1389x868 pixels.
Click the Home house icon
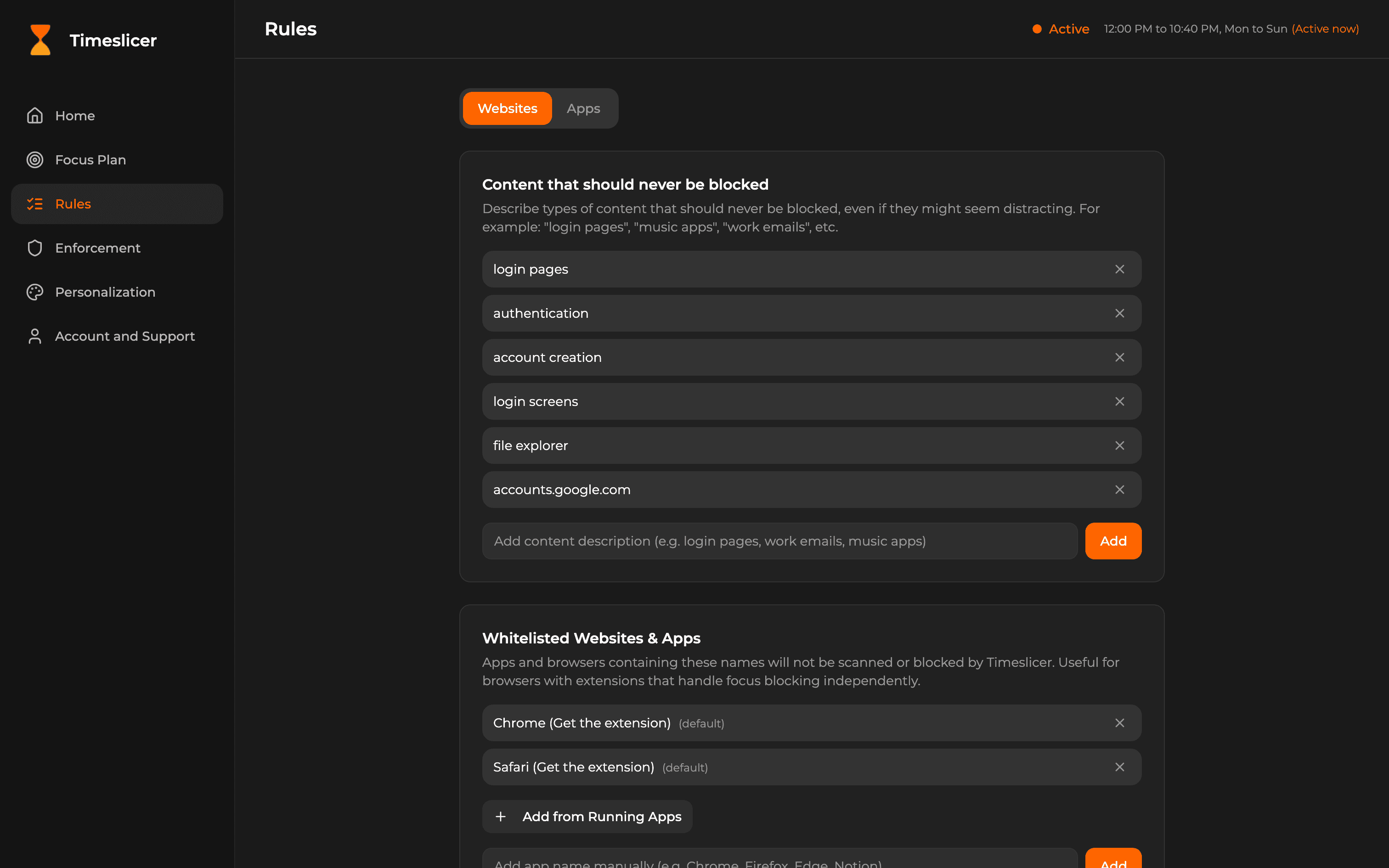tap(35, 115)
